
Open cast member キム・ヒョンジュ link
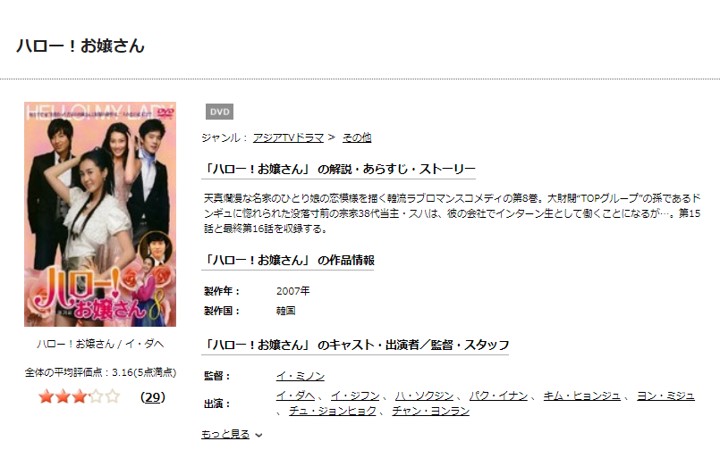point(582,396)
